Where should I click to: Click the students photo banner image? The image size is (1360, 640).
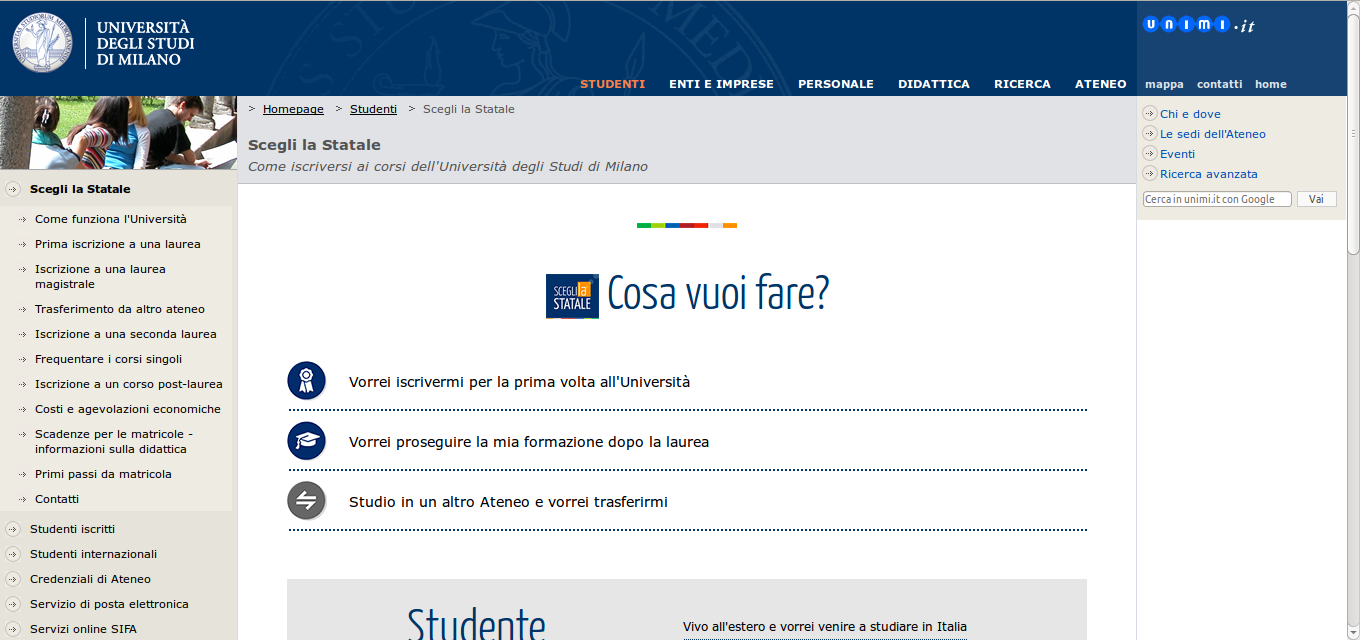tap(118, 132)
